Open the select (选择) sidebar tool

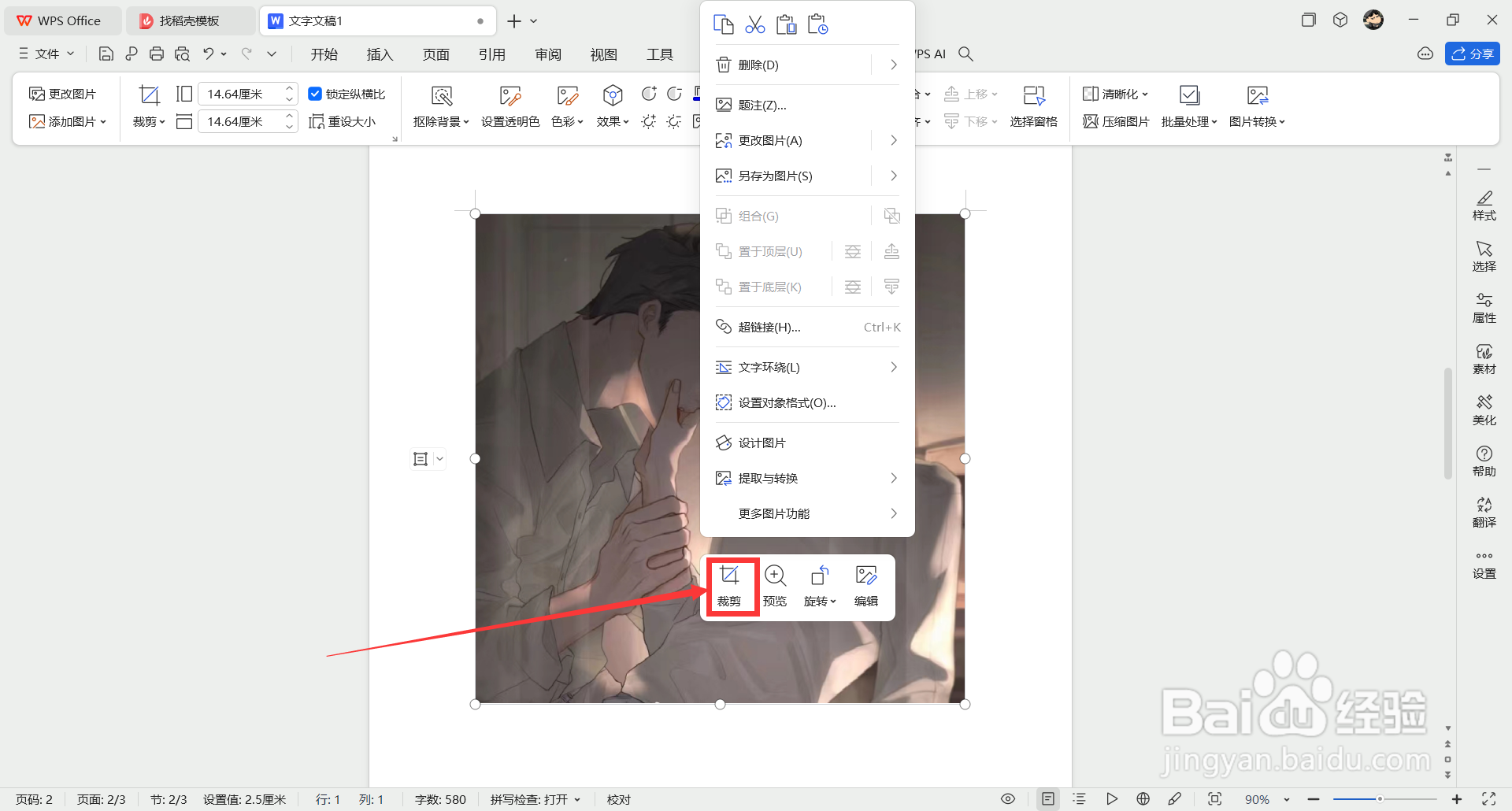coord(1484,256)
